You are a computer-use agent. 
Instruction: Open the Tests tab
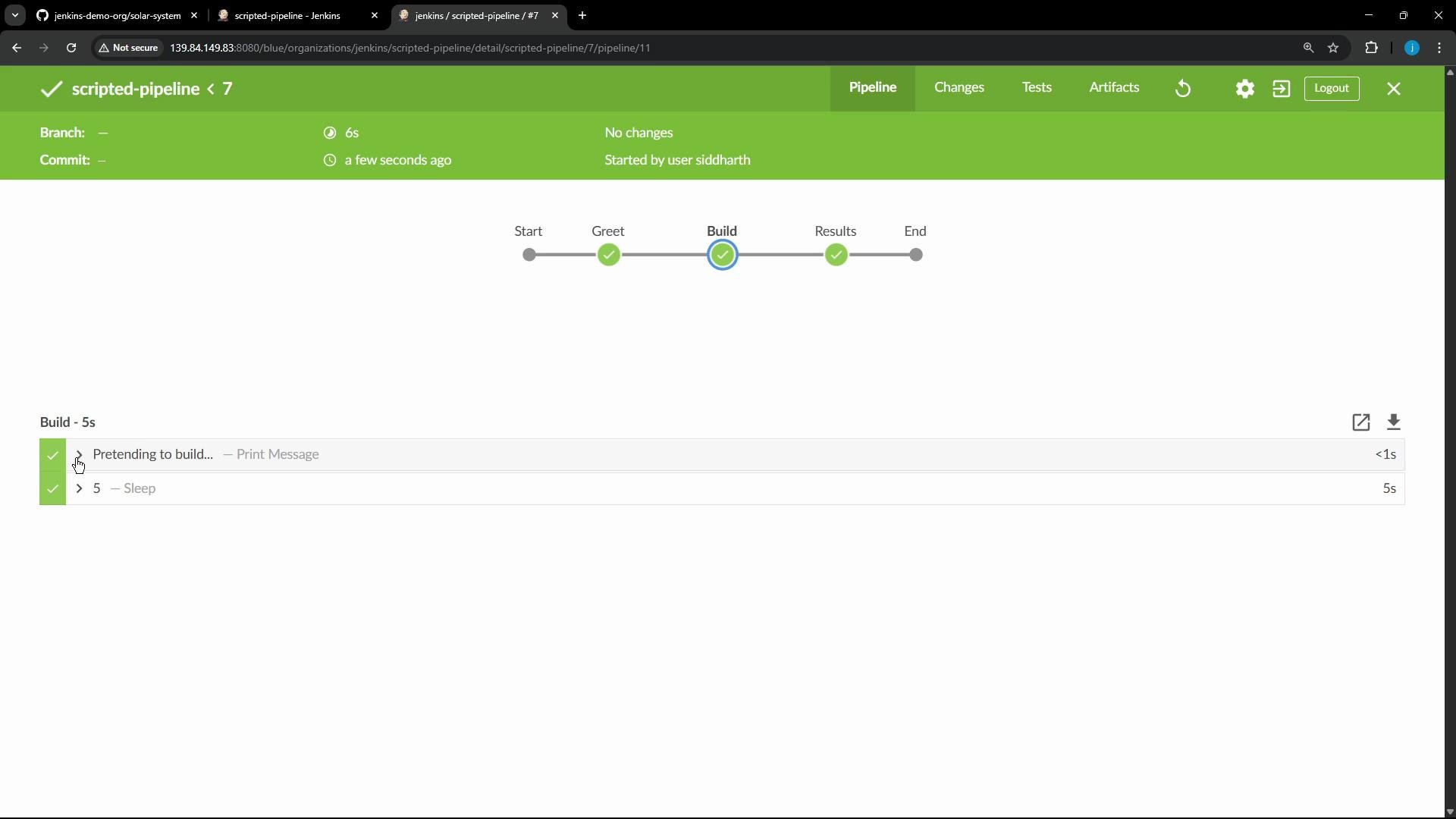coord(1037,88)
